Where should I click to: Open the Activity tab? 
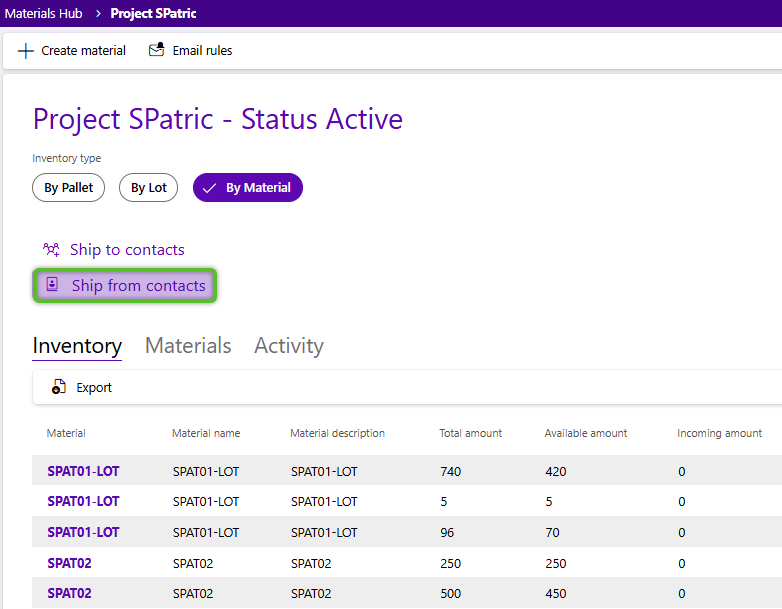click(288, 346)
